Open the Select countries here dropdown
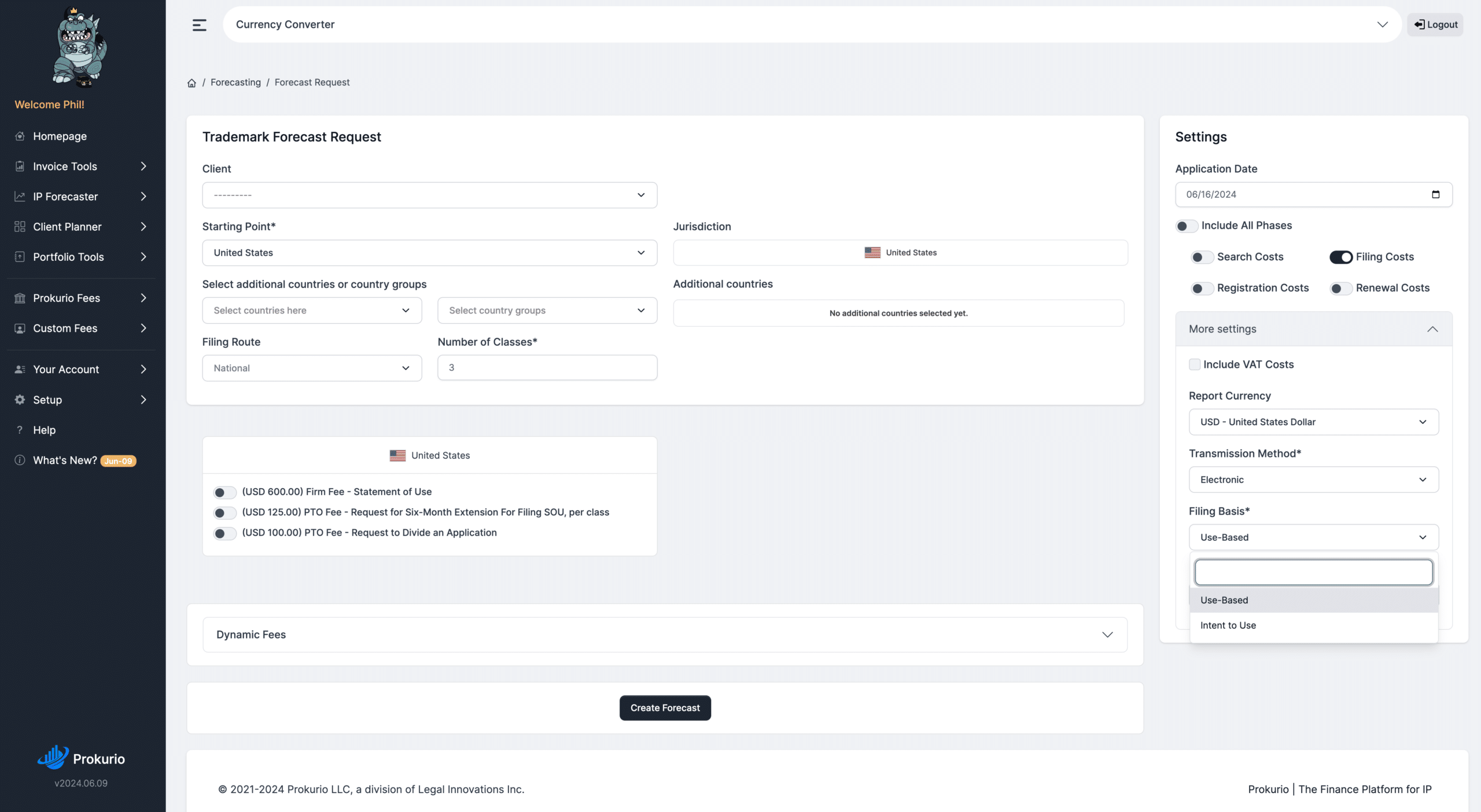This screenshot has width=1481, height=812. (x=312, y=311)
